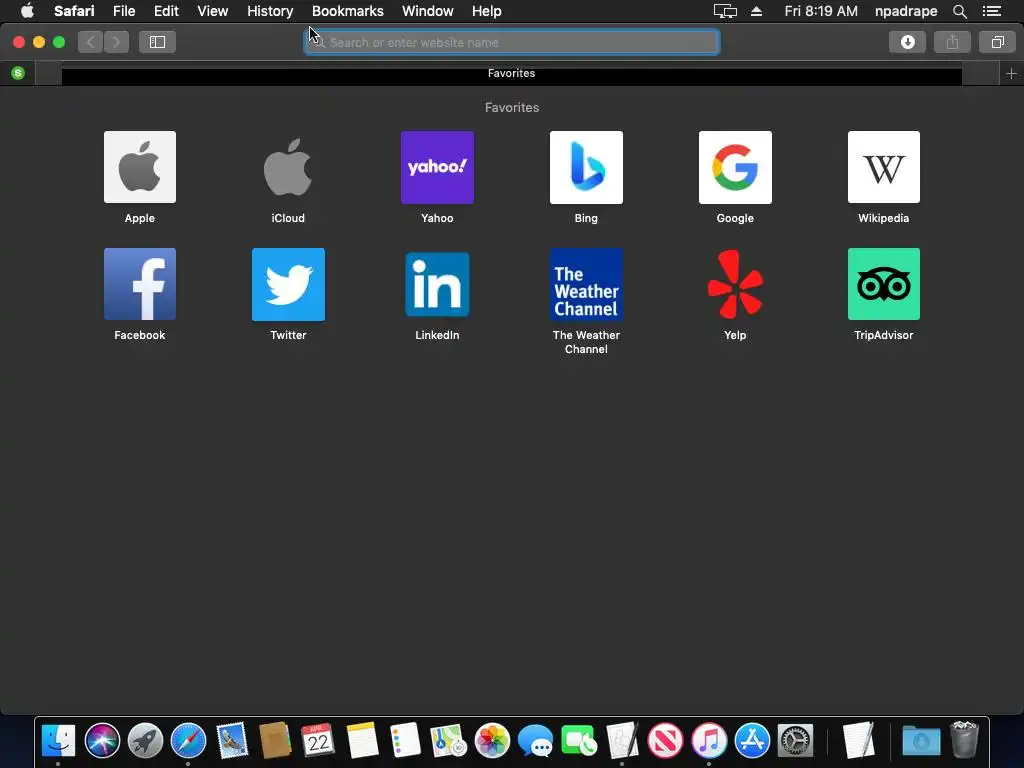Screen dimensions: 1024x768
Task: Add a new tab with plus button
Action: tap(1012, 74)
